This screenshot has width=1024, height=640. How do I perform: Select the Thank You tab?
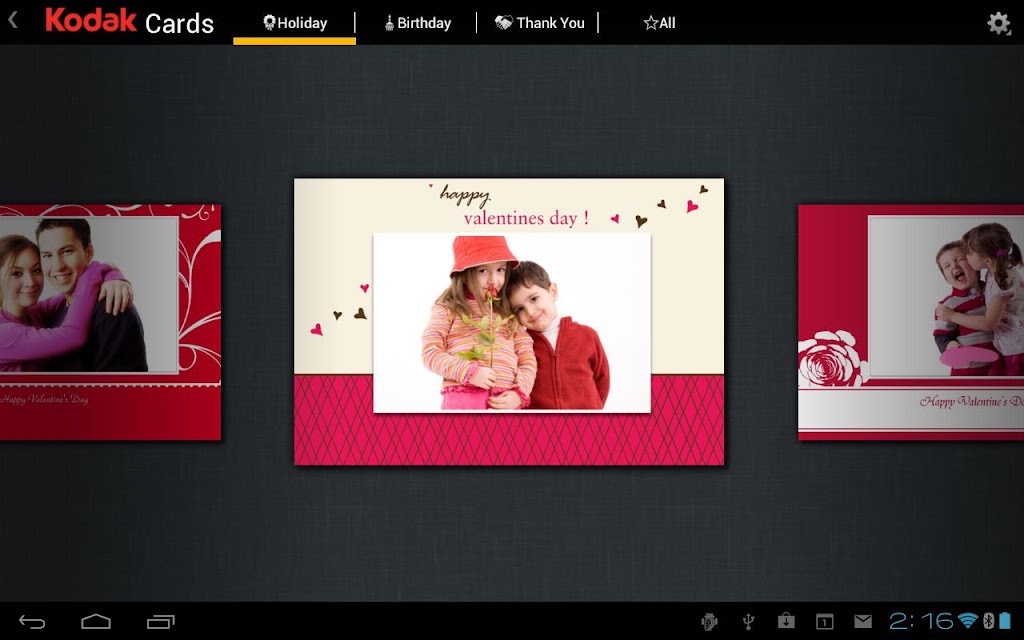click(x=539, y=23)
